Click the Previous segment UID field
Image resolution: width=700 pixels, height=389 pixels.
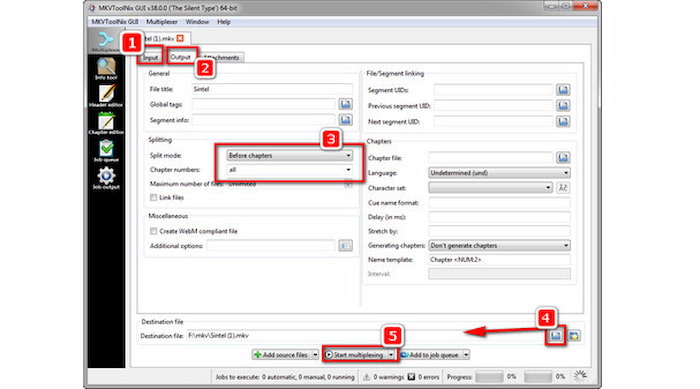[x=493, y=106]
